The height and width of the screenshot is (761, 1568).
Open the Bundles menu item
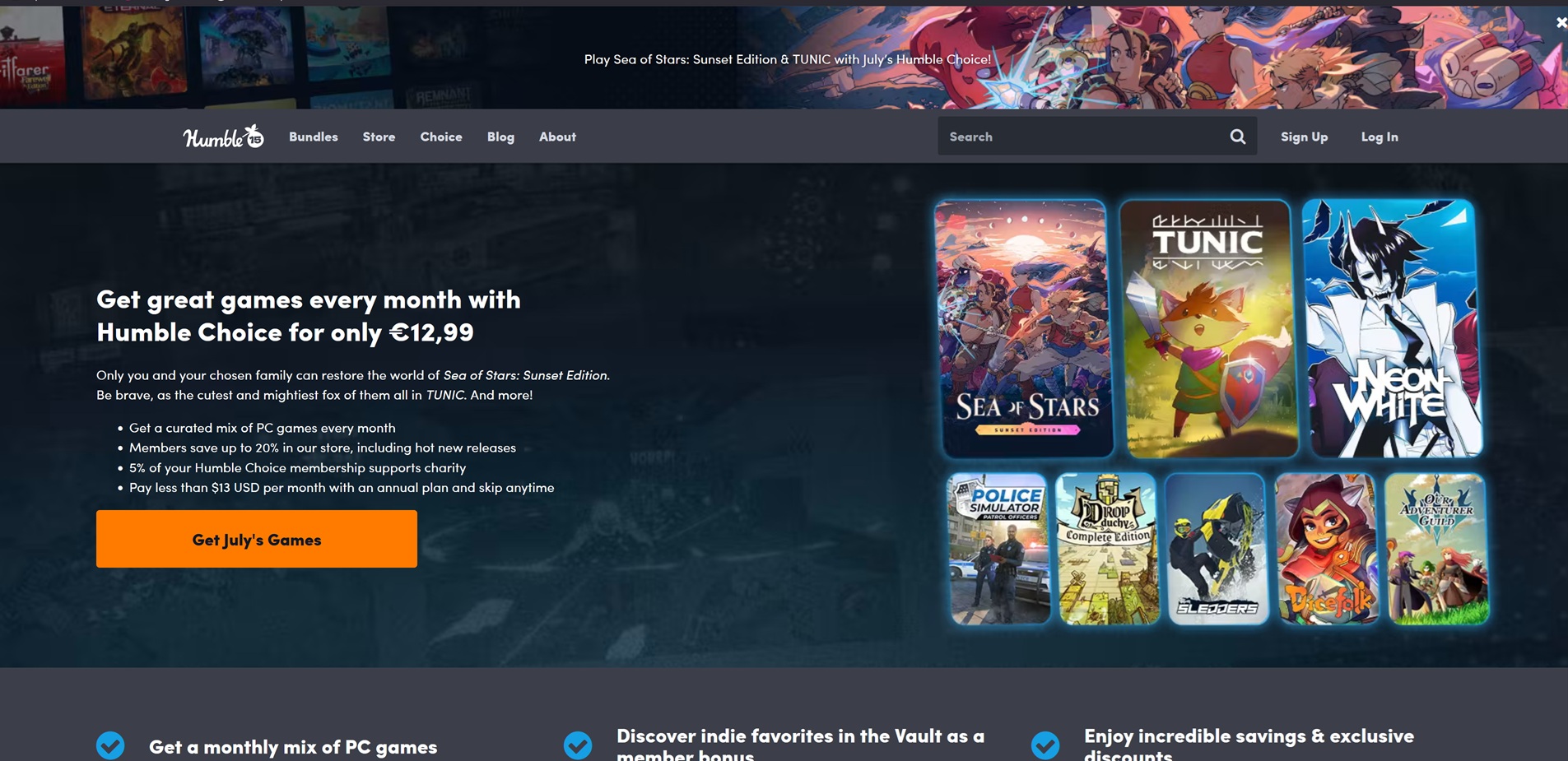pos(314,137)
